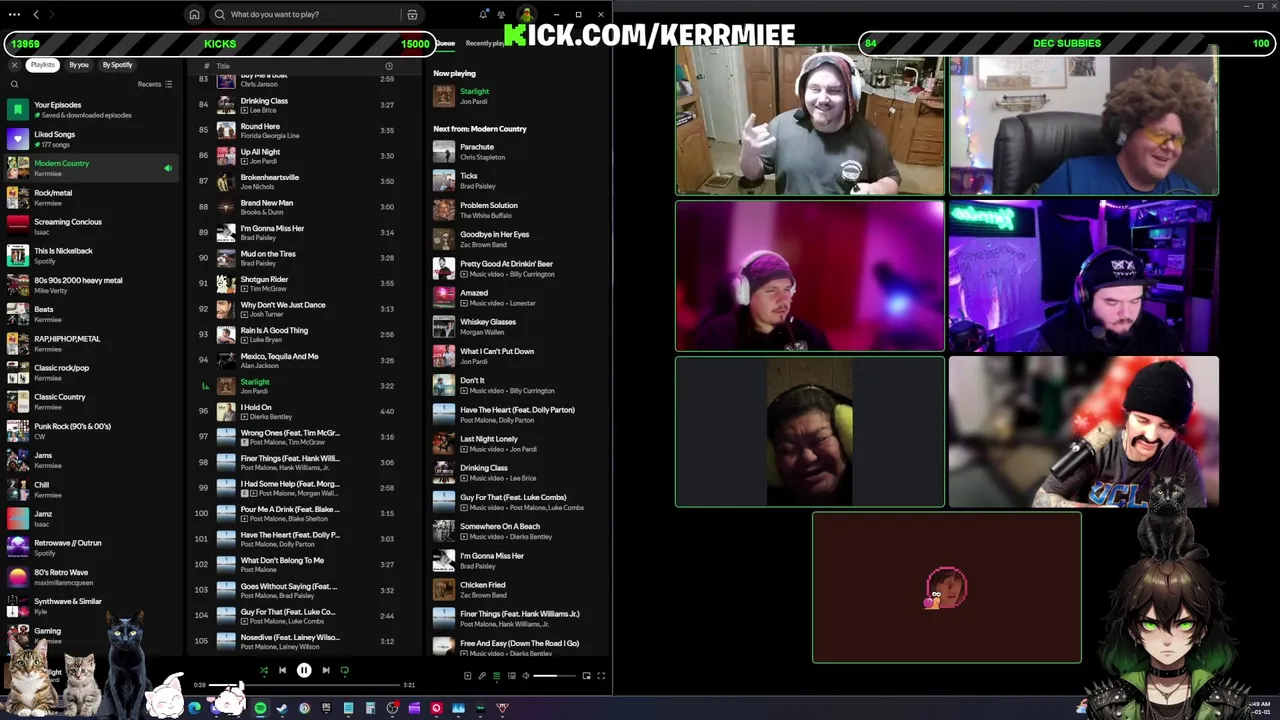Open the Spotify miniplayer

click(x=587, y=675)
